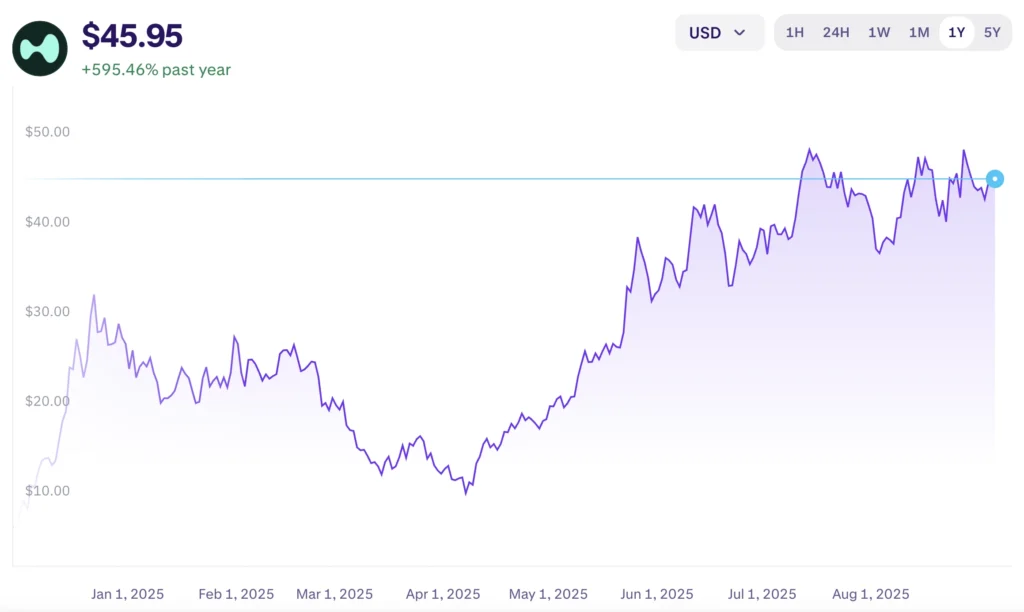1024x612 pixels.
Task: Switch to the 1H time range
Action: point(794,32)
